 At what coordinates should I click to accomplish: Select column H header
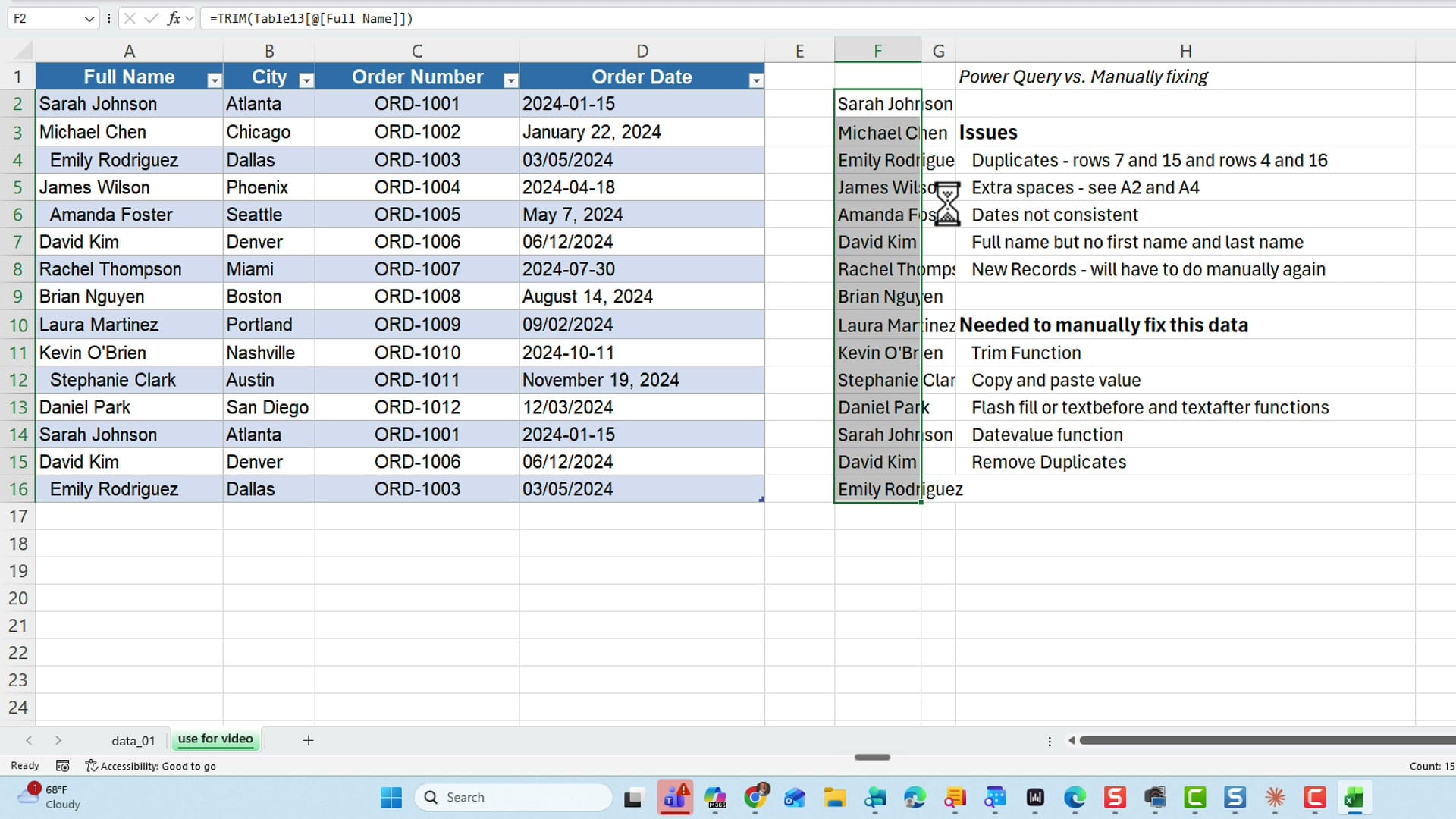[1185, 51]
